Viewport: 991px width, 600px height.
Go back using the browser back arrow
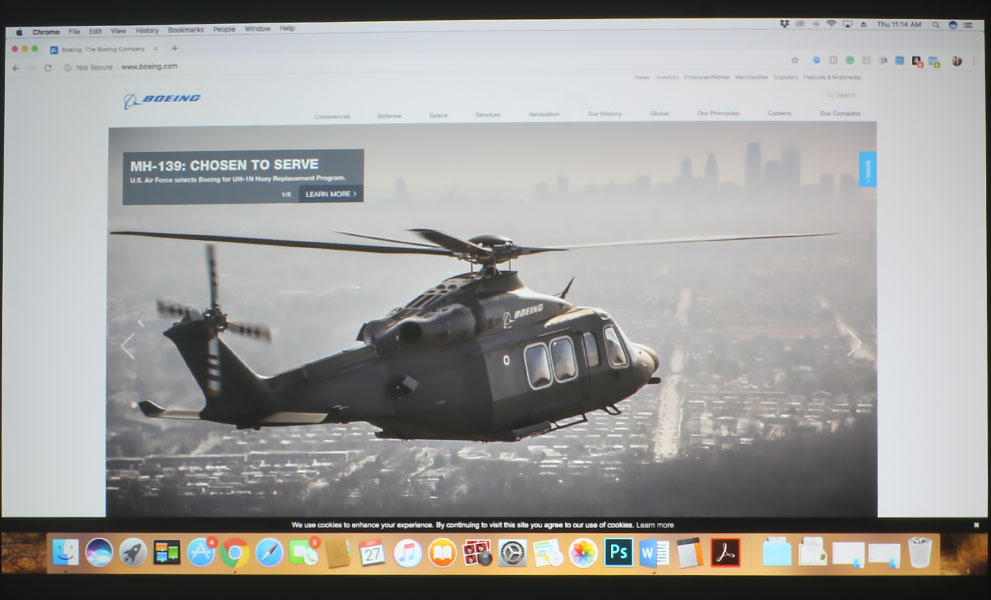tap(16, 68)
